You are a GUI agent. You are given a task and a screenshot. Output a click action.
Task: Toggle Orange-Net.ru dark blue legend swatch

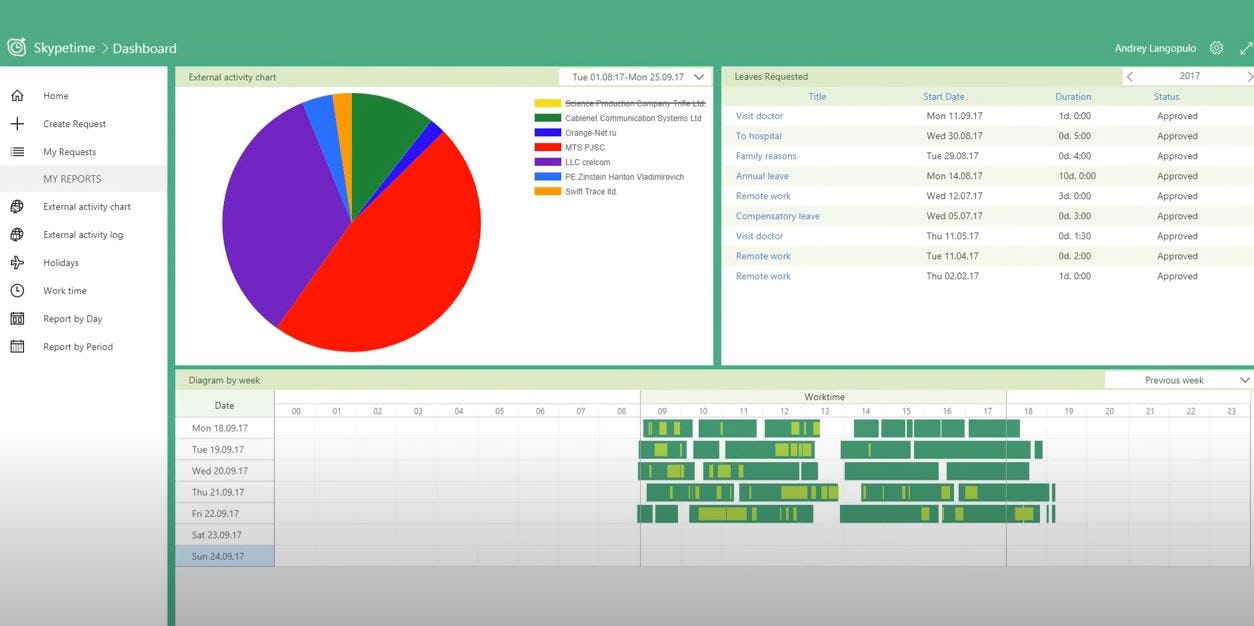click(x=547, y=132)
